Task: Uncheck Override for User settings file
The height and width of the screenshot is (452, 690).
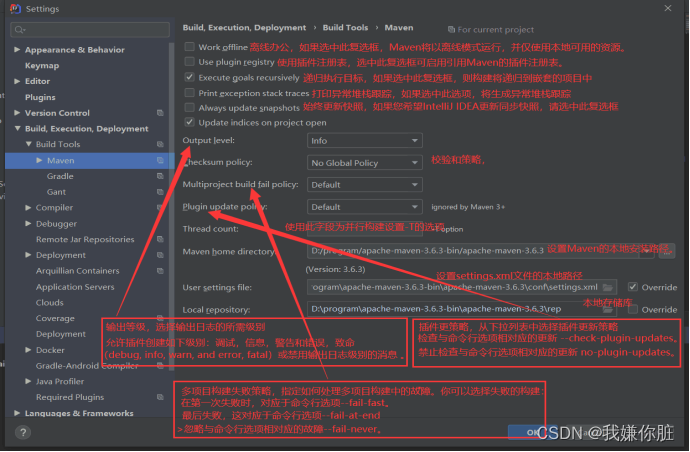Action: [633, 287]
